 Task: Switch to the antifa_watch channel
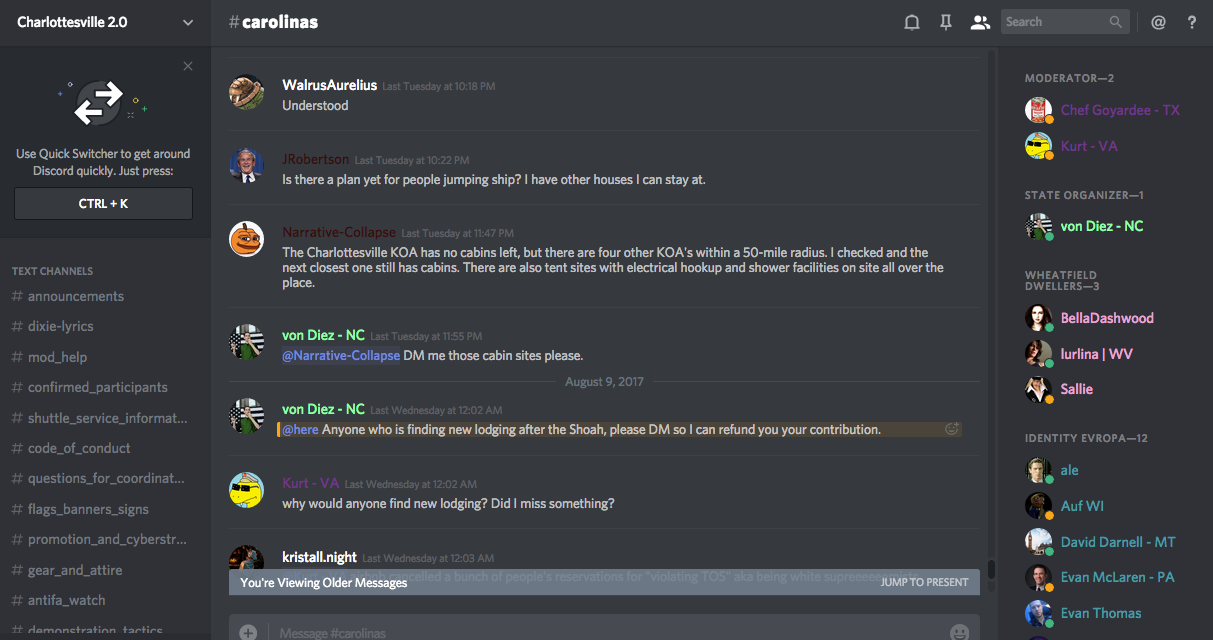tap(66, 600)
